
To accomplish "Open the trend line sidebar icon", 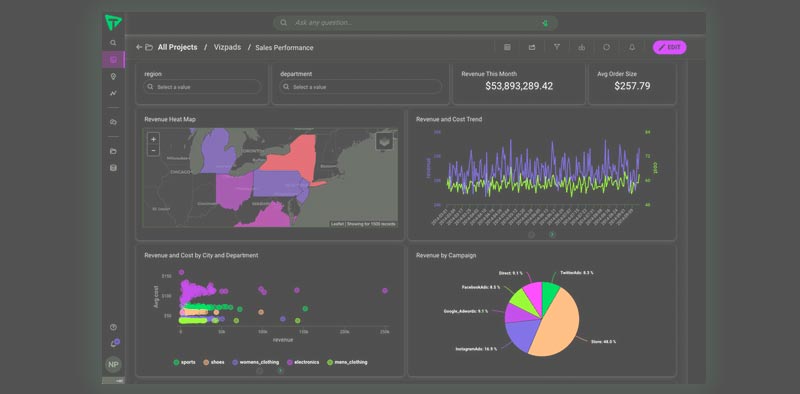I will pyautogui.click(x=113, y=93).
